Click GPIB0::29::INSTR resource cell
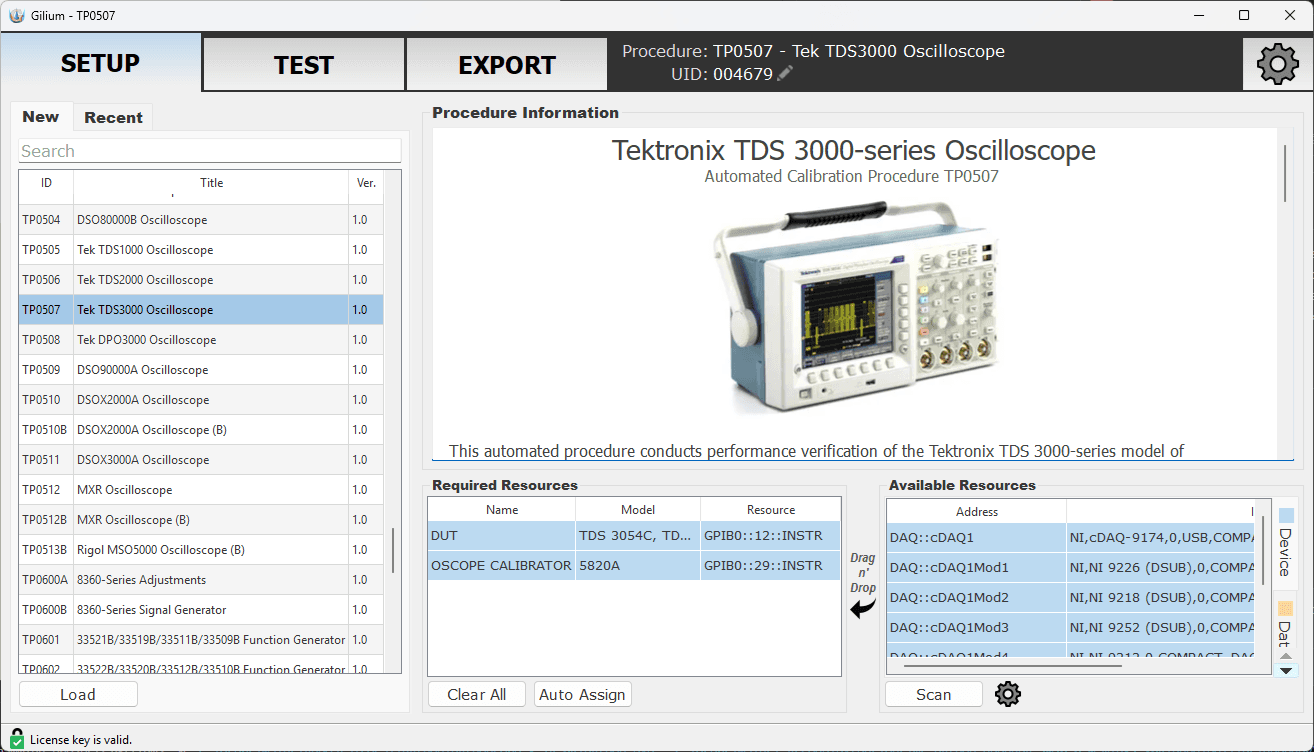Image resolution: width=1314 pixels, height=752 pixels. 770,565
